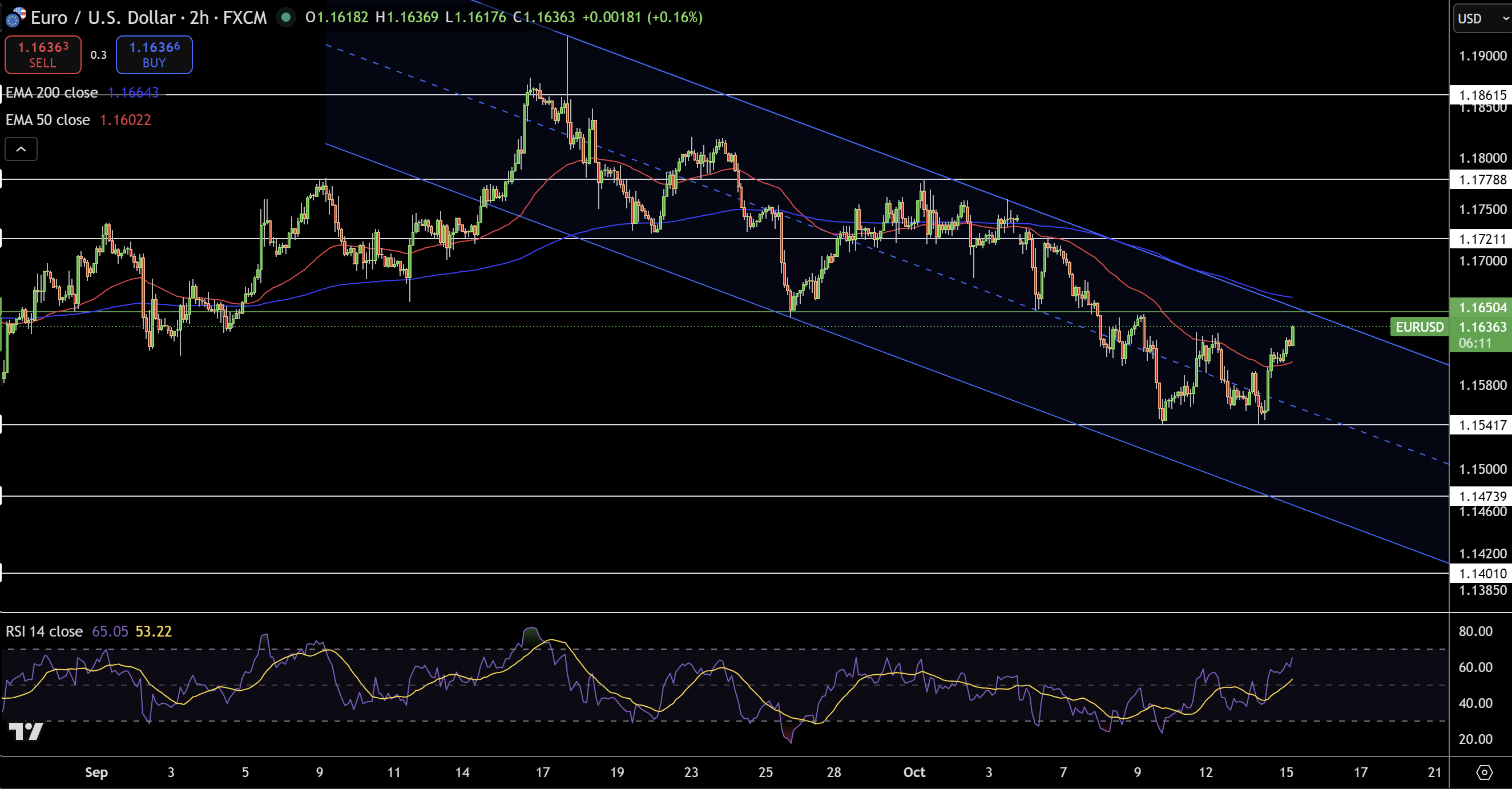Click the SELL button showing 1.16363

pos(42,54)
